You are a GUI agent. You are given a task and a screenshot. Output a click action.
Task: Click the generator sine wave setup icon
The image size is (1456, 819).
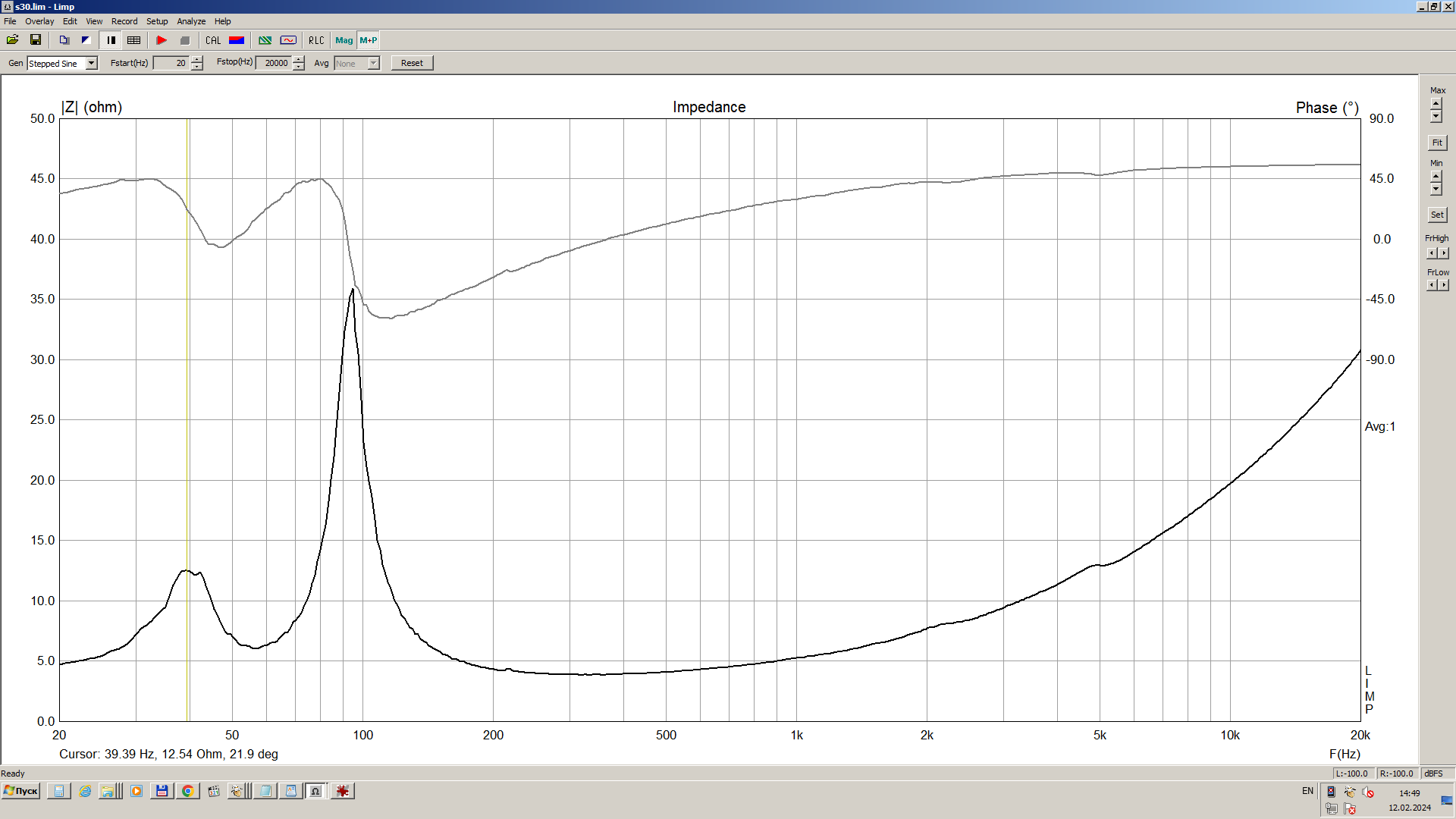click(288, 40)
